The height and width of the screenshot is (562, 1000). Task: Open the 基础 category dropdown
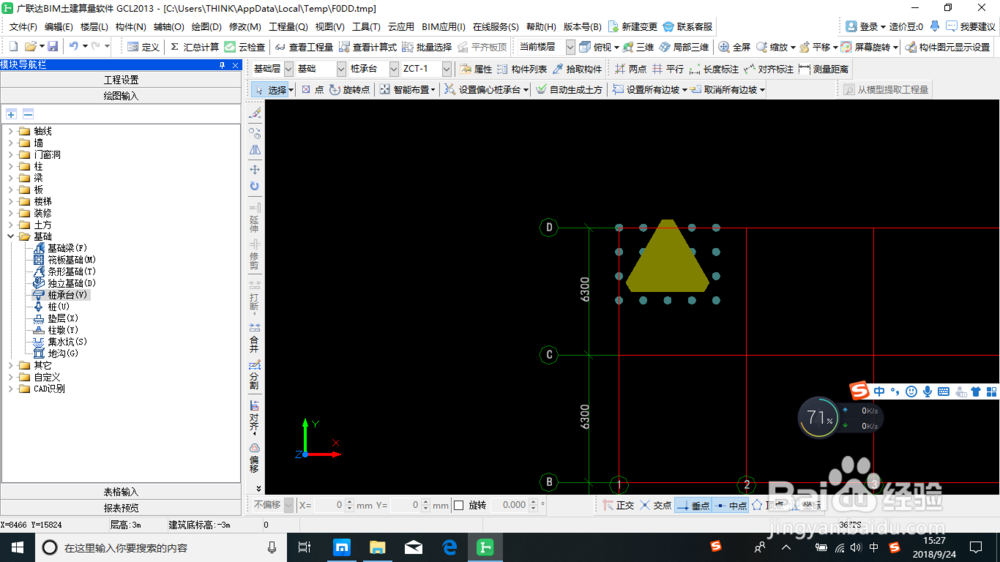[341, 69]
